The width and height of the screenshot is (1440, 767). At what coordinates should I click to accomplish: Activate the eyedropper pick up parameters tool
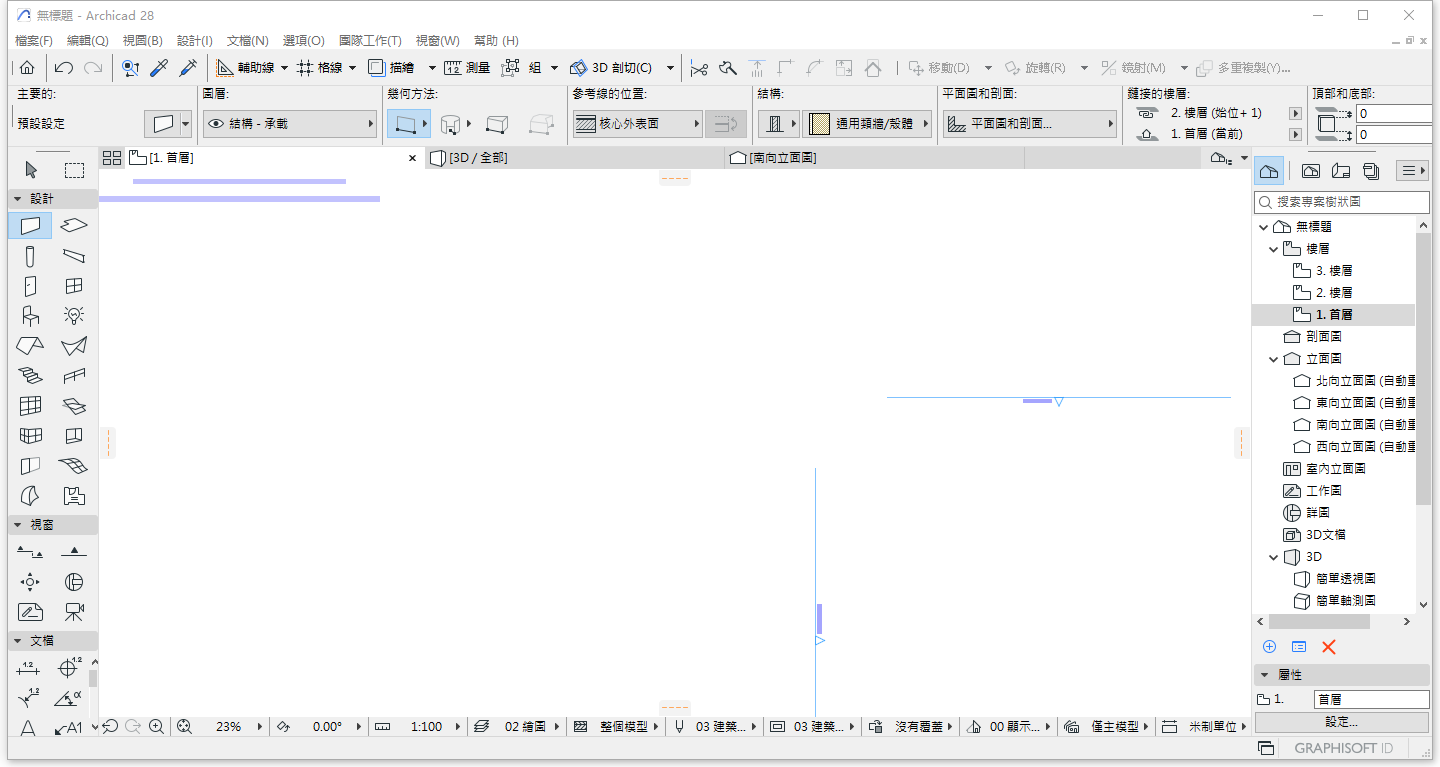[x=159, y=68]
